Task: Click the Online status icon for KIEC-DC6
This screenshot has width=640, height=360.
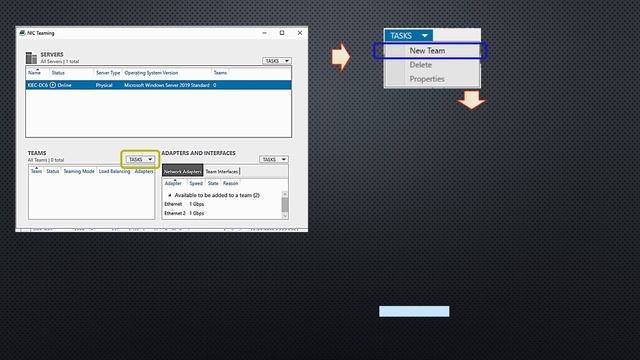Action: (53, 85)
